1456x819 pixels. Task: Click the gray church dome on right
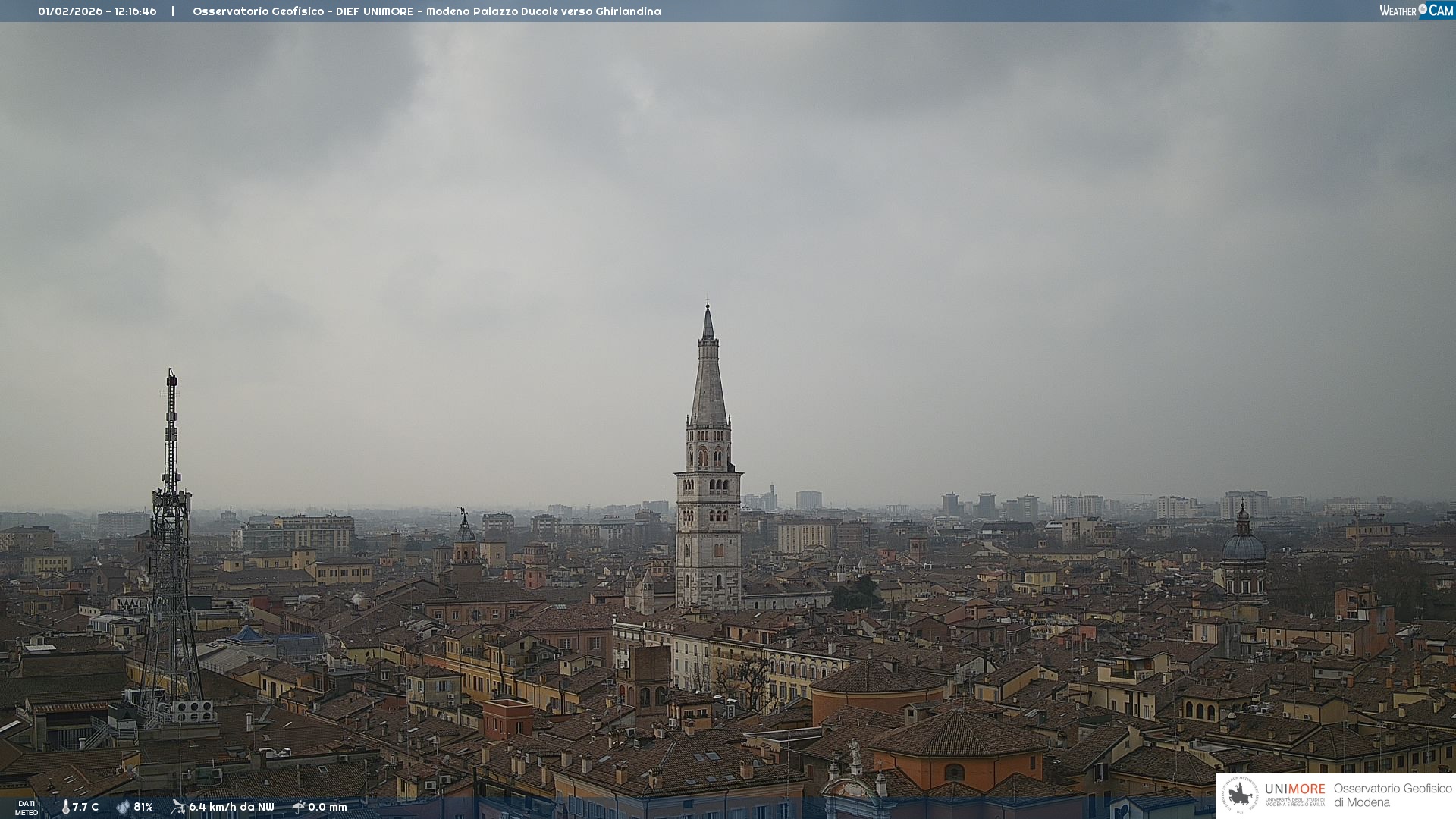pos(1243,546)
